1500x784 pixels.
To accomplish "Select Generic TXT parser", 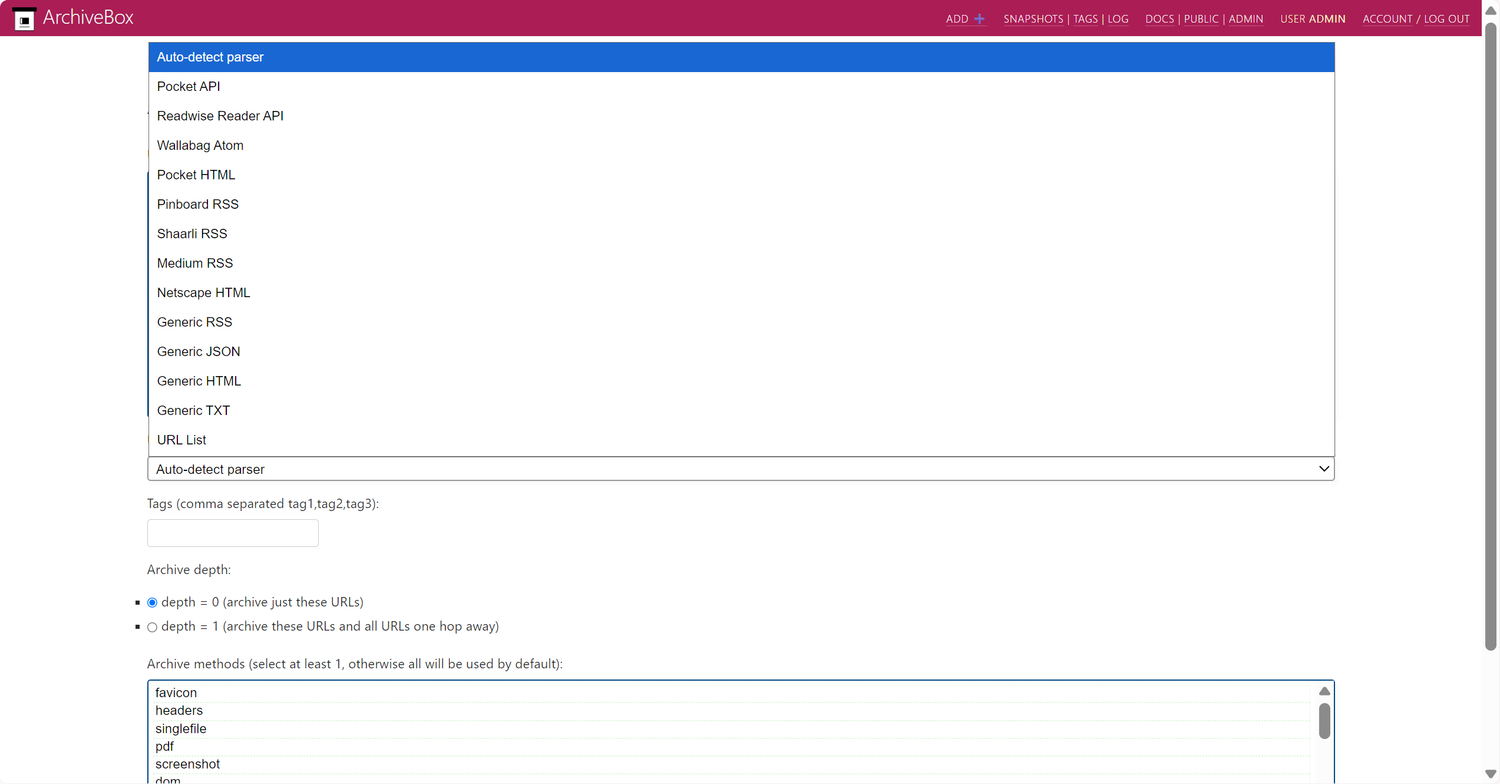I will [741, 411].
